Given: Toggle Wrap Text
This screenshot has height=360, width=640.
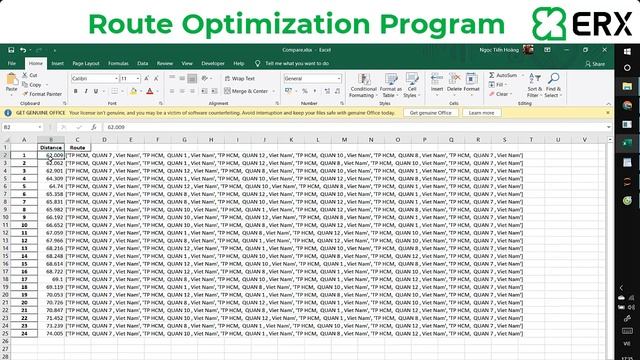Looking at the screenshot, I should click(x=240, y=78).
